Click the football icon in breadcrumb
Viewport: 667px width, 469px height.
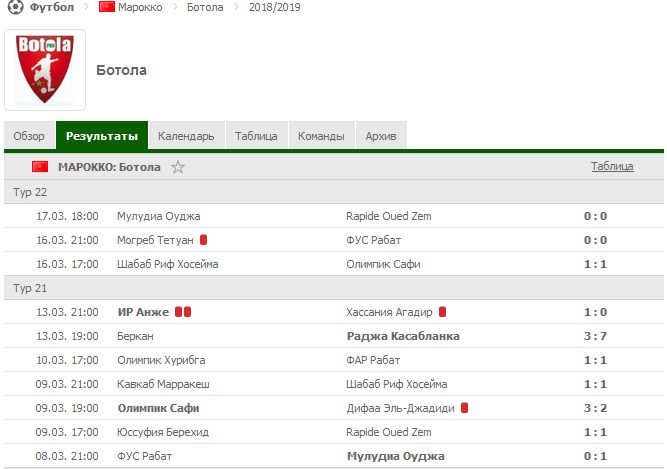pyautogui.click(x=13, y=7)
